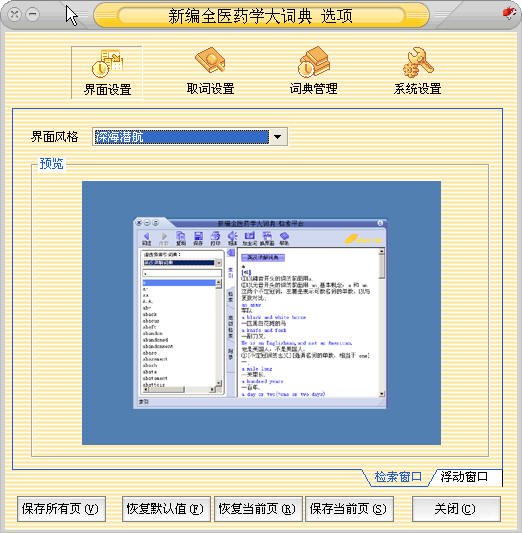
Task: Select the 深海潜航 style combo box field
Action: (x=190, y=137)
